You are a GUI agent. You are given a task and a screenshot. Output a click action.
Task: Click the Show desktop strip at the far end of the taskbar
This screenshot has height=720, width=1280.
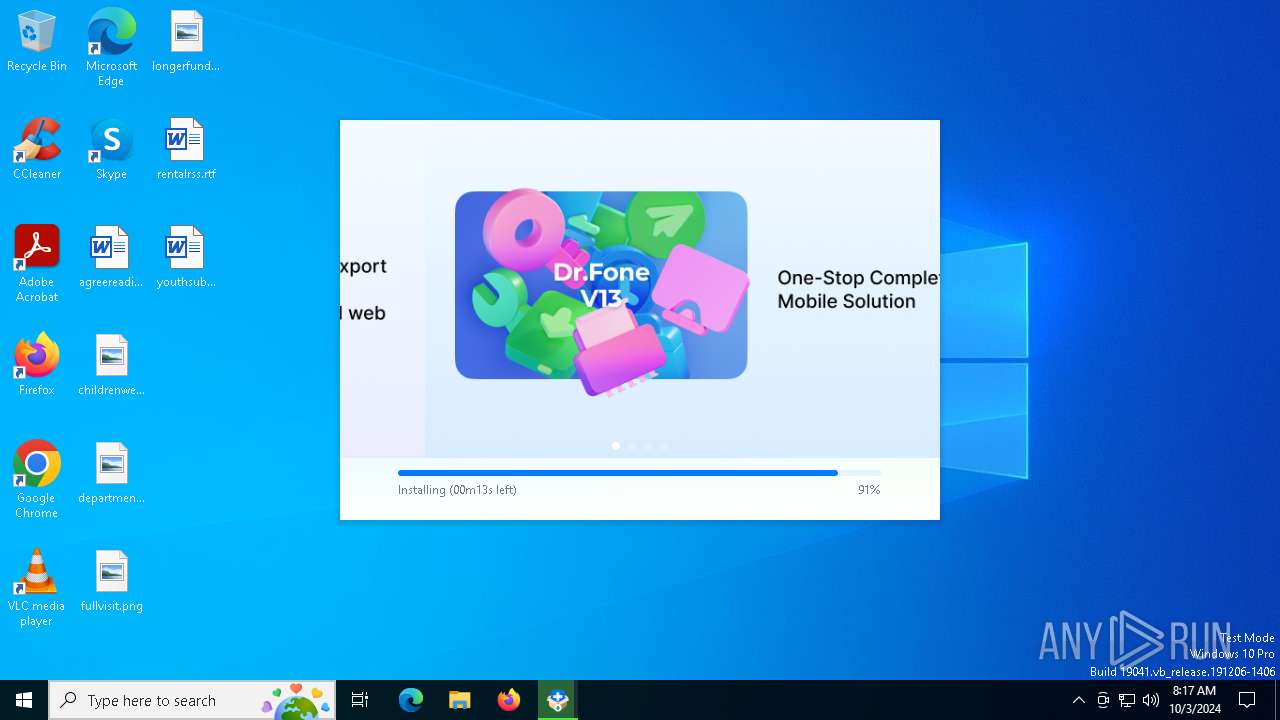point(1277,700)
